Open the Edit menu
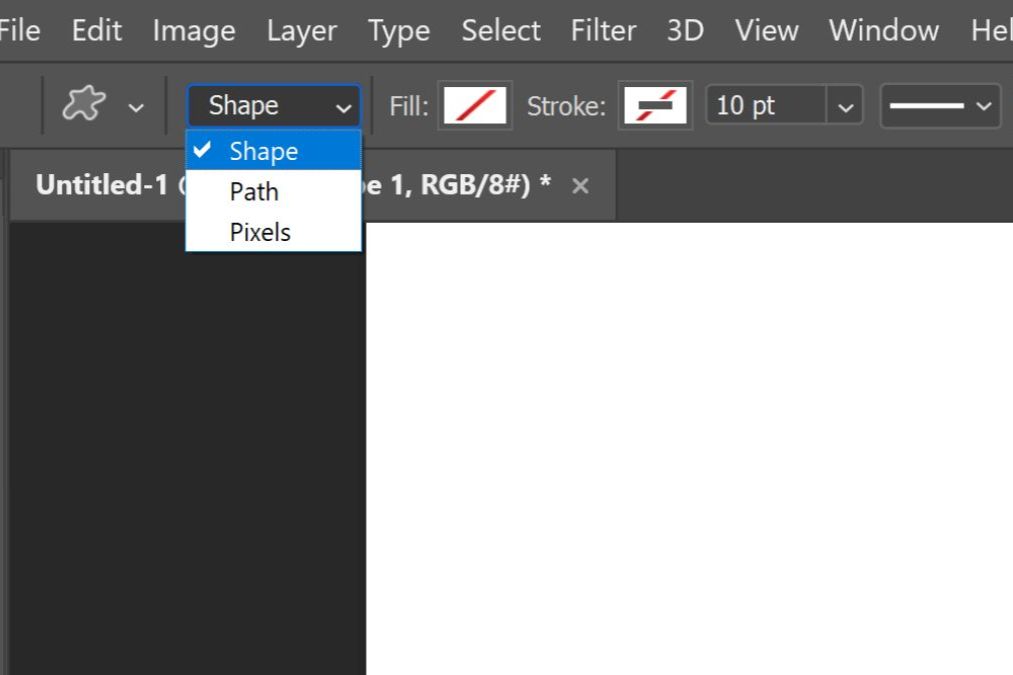 [x=96, y=30]
